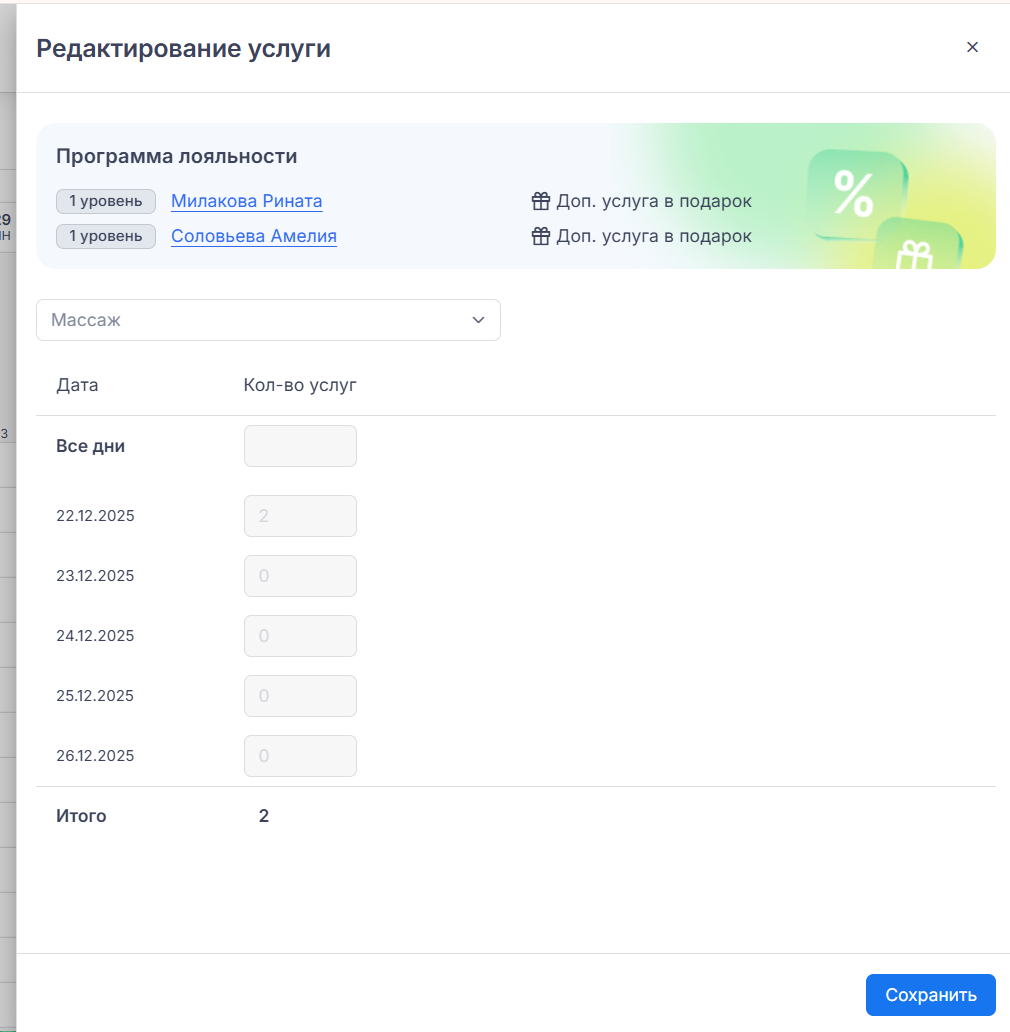
Task: Click the gift box illustration
Action: [x=915, y=248]
